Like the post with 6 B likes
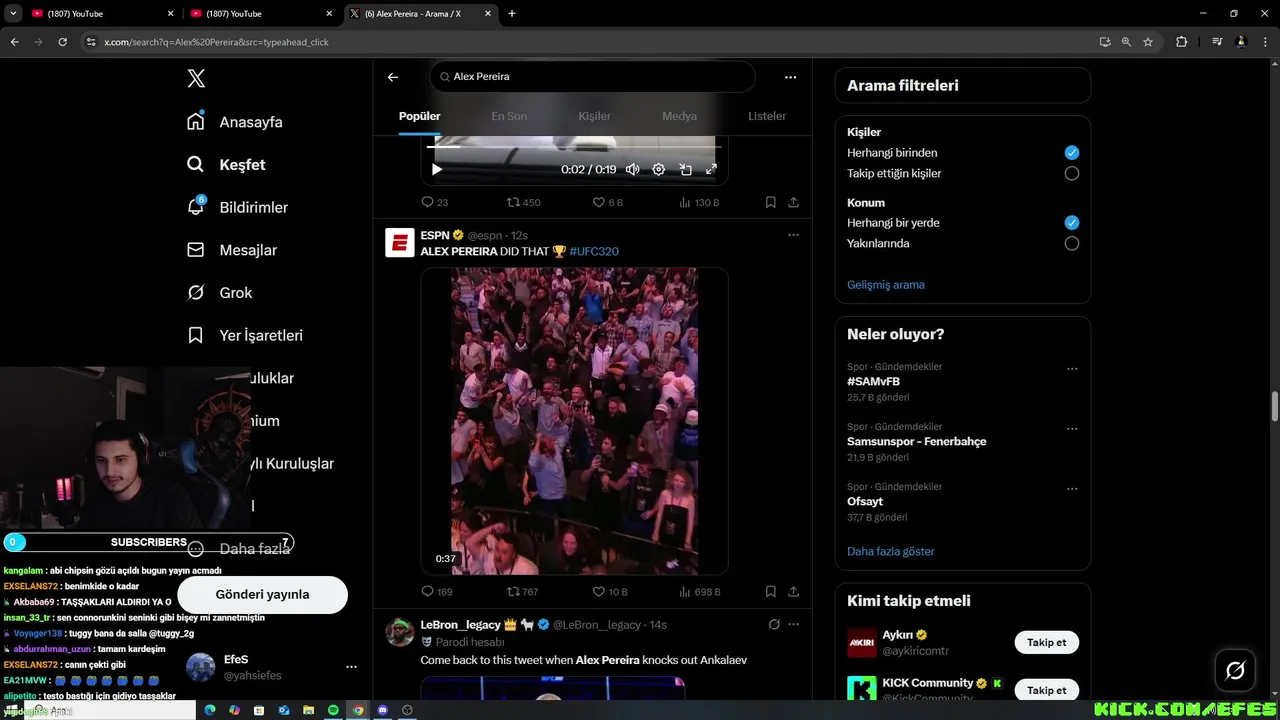The image size is (1280, 720). pyautogui.click(x=608, y=202)
